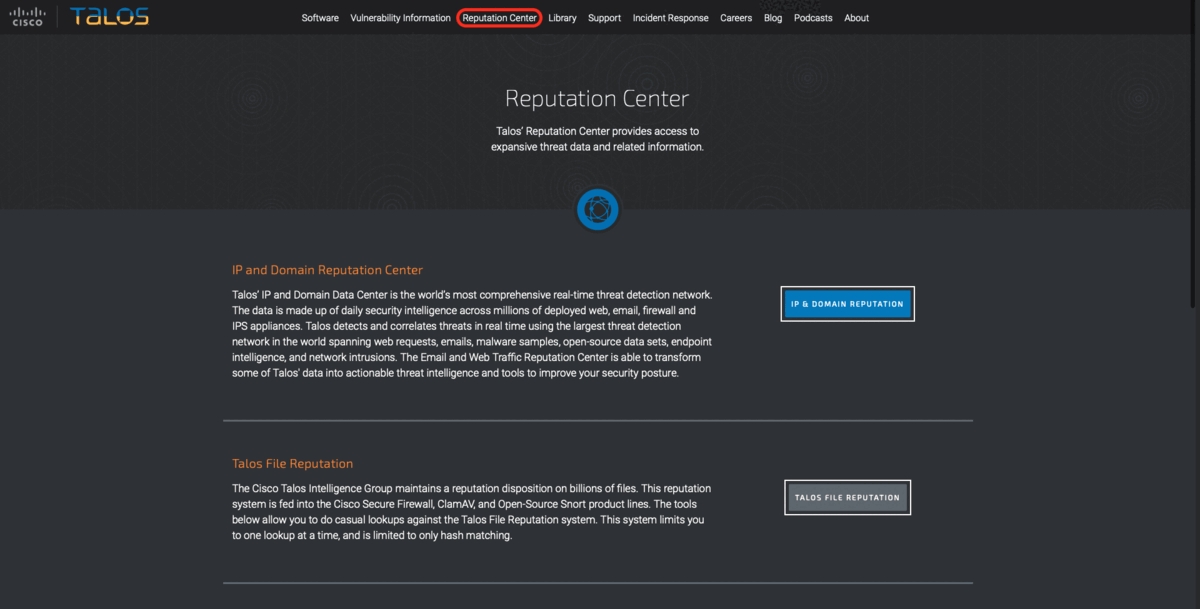Viewport: 1200px width, 609px height.
Task: Open the Careers page link
Action: pyautogui.click(x=736, y=18)
